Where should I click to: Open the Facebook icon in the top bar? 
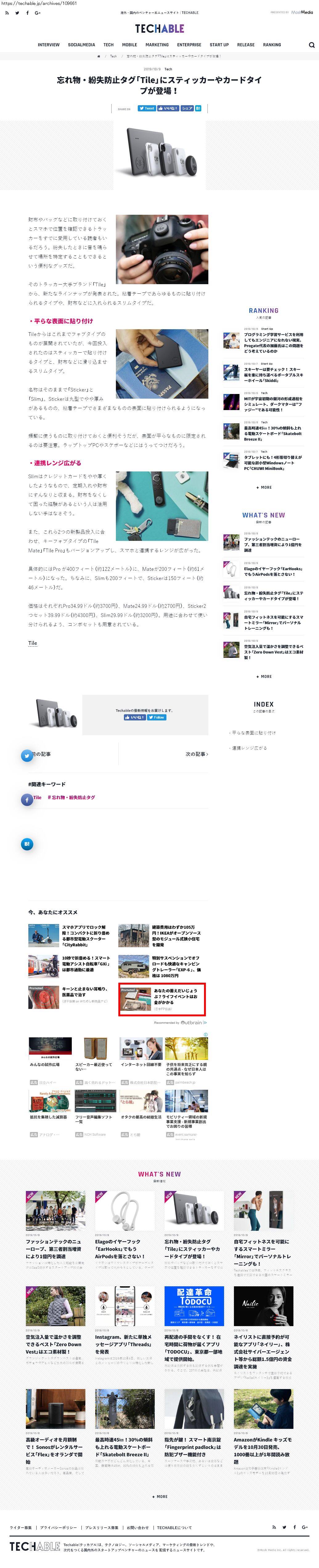(27, 13)
